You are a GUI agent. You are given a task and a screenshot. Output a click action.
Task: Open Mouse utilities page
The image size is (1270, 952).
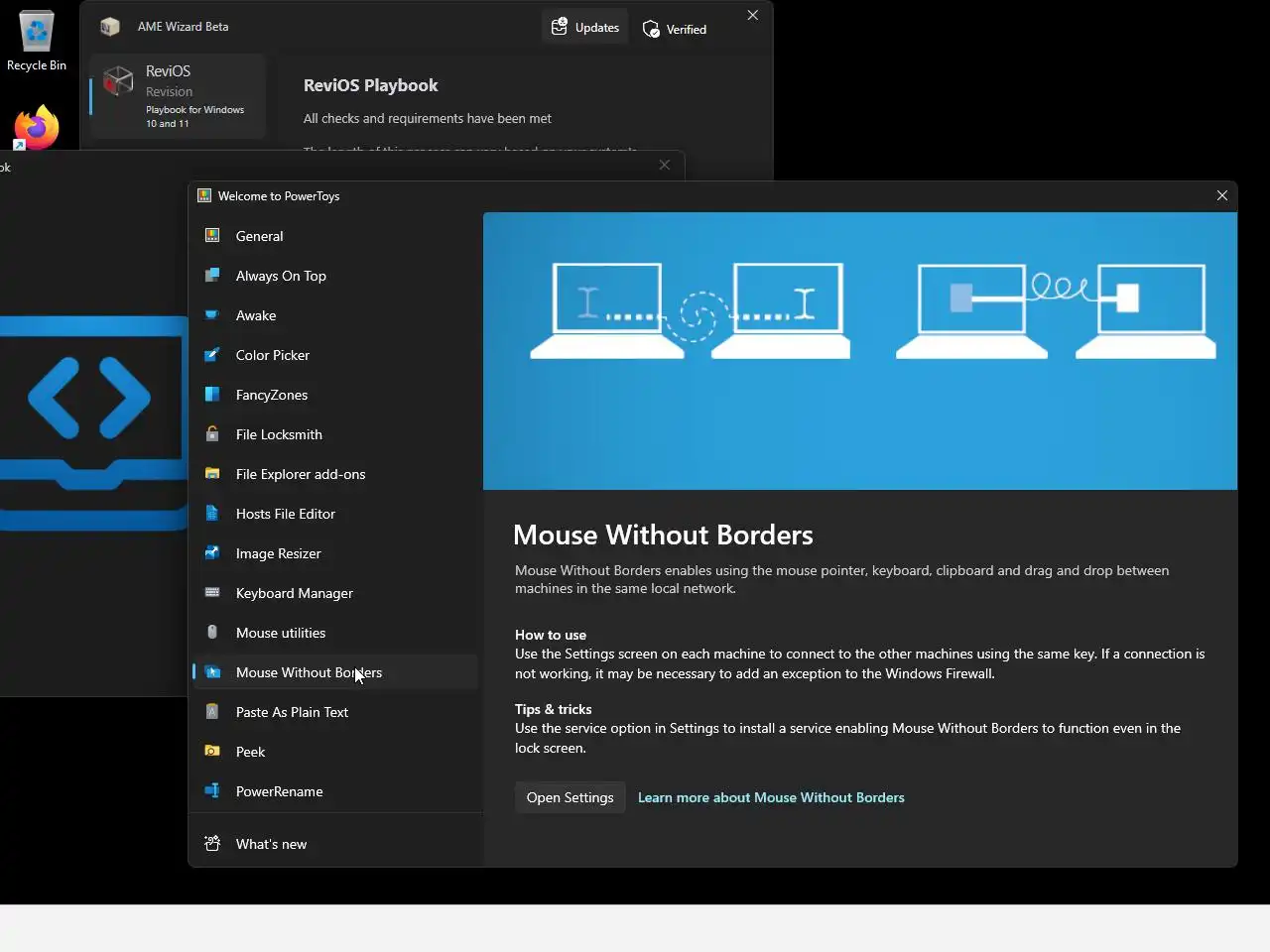(335, 633)
